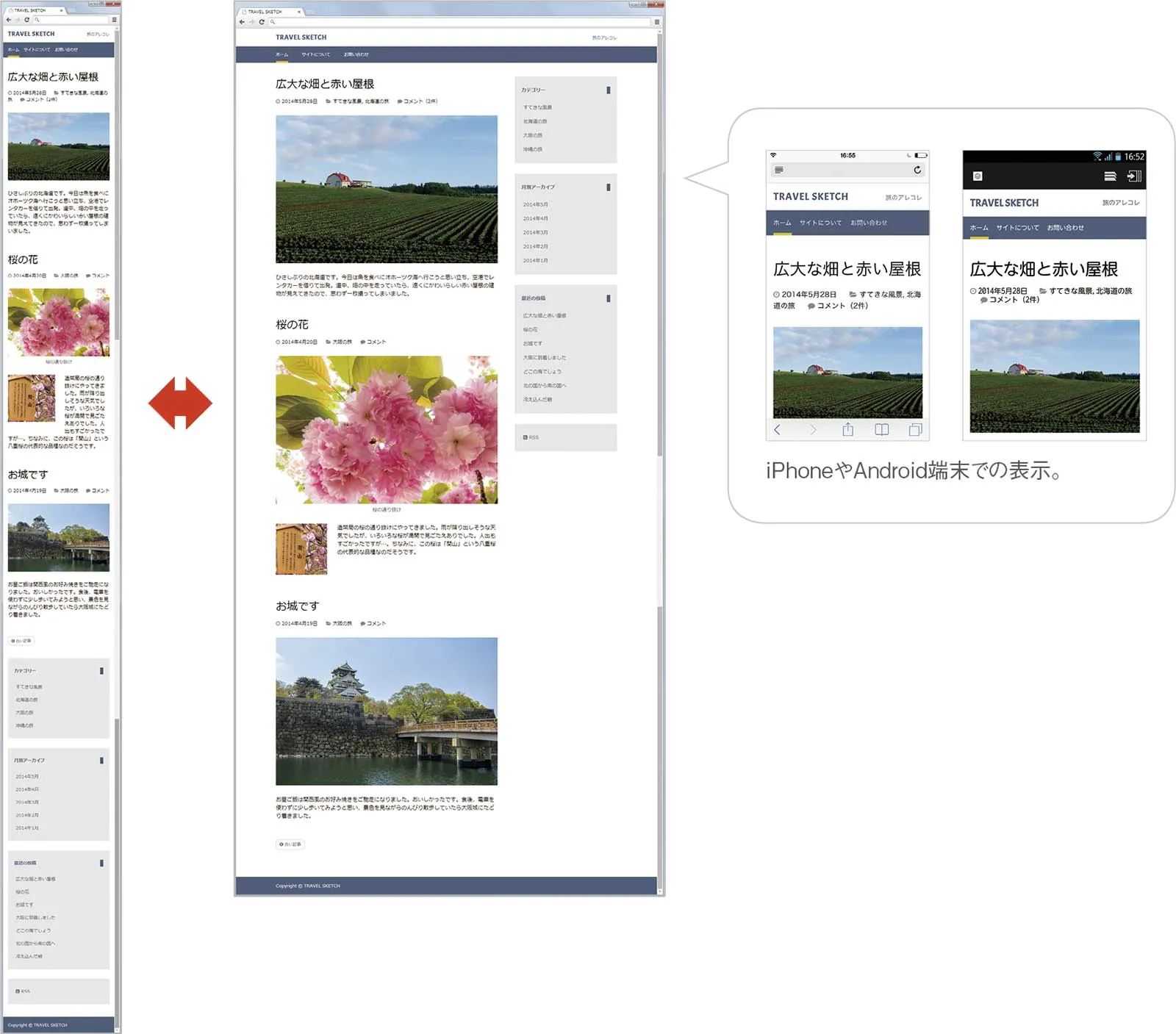
Task: Tap the reload icon in the iPhone address bar
Action: pyautogui.click(x=918, y=169)
